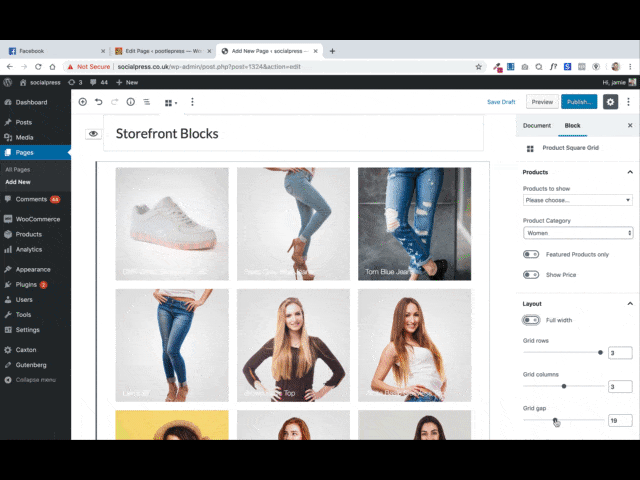Click the New content admin bar link
The height and width of the screenshot is (480, 640).
(127, 82)
